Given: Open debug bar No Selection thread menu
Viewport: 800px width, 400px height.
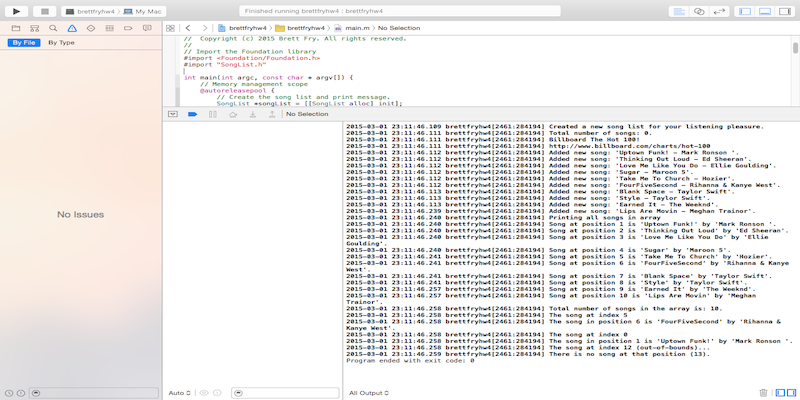Looking at the screenshot, I should tap(307, 114).
